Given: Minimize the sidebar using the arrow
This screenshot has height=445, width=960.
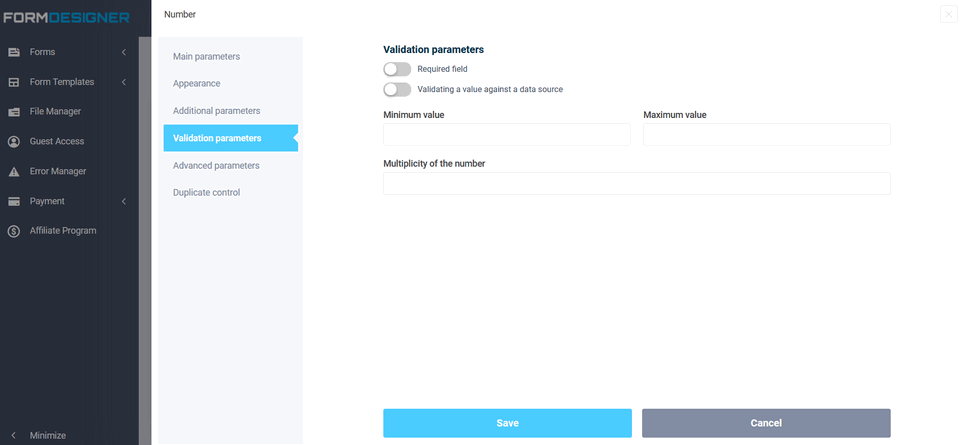Looking at the screenshot, I should [13, 435].
